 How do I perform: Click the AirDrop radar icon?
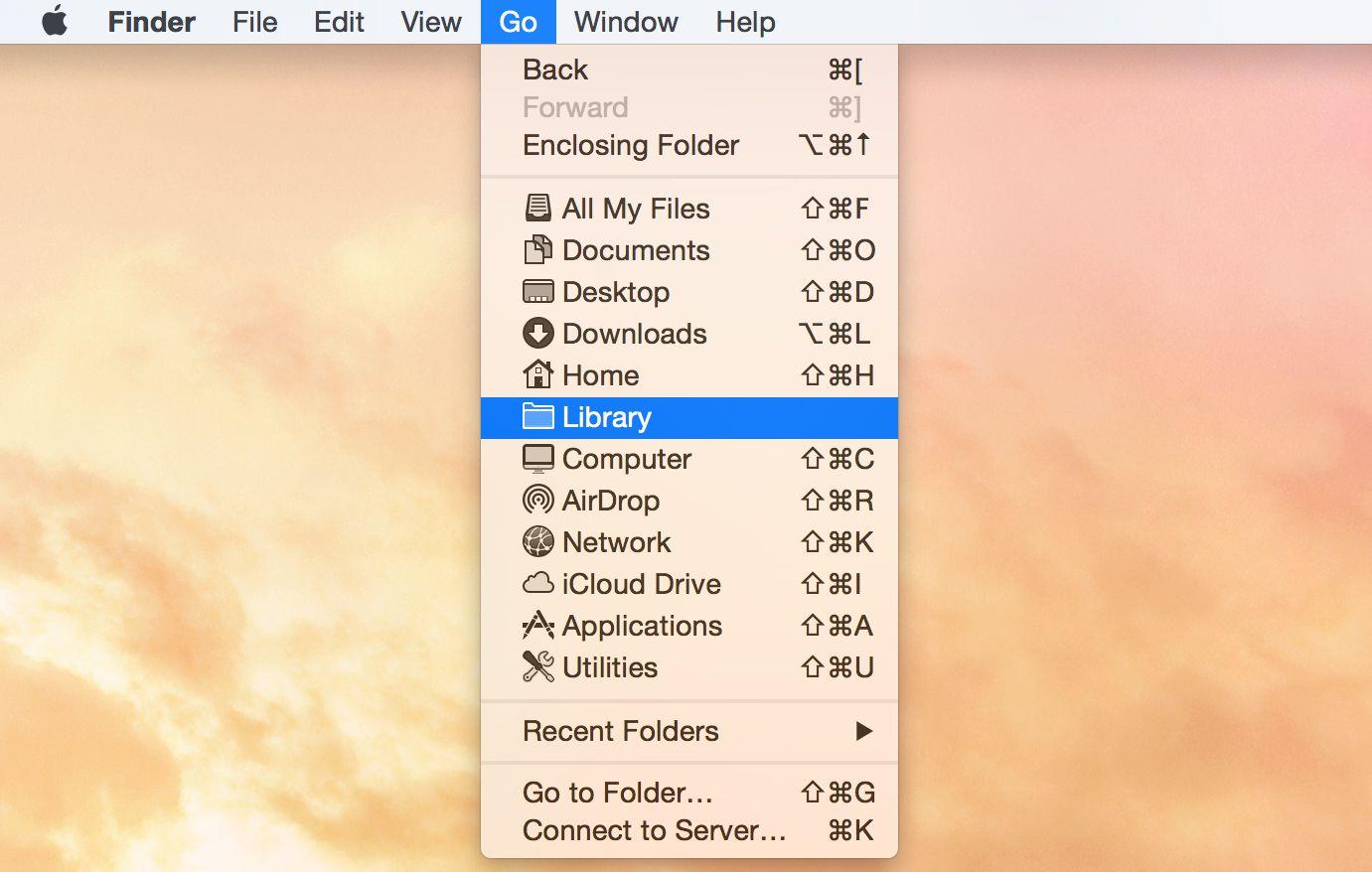click(x=537, y=500)
